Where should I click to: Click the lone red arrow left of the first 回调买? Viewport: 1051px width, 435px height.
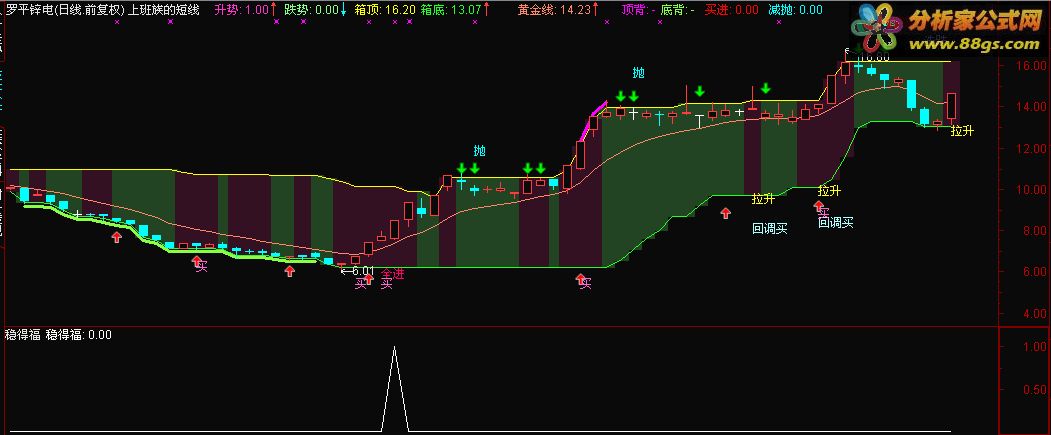tap(725, 213)
